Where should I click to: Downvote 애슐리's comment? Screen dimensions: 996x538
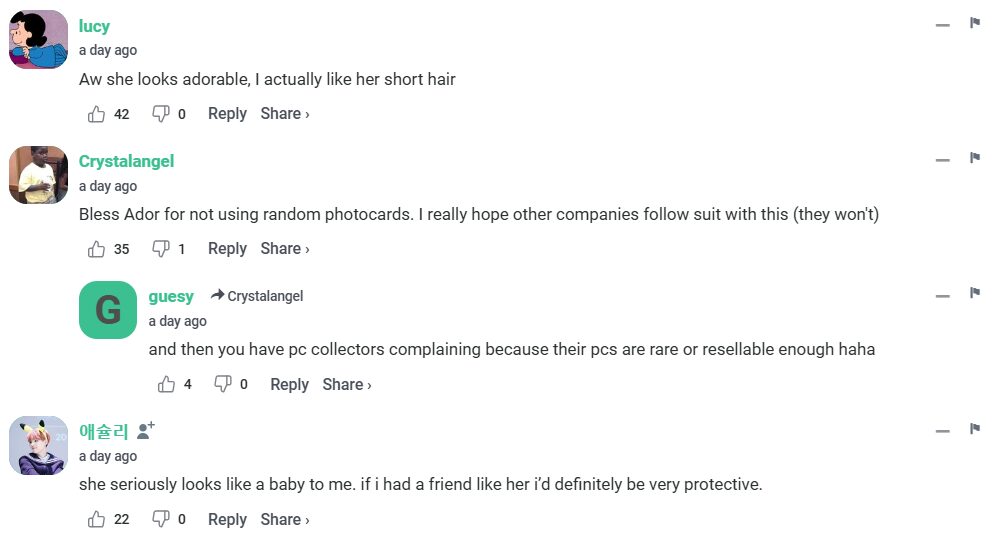tap(160, 519)
